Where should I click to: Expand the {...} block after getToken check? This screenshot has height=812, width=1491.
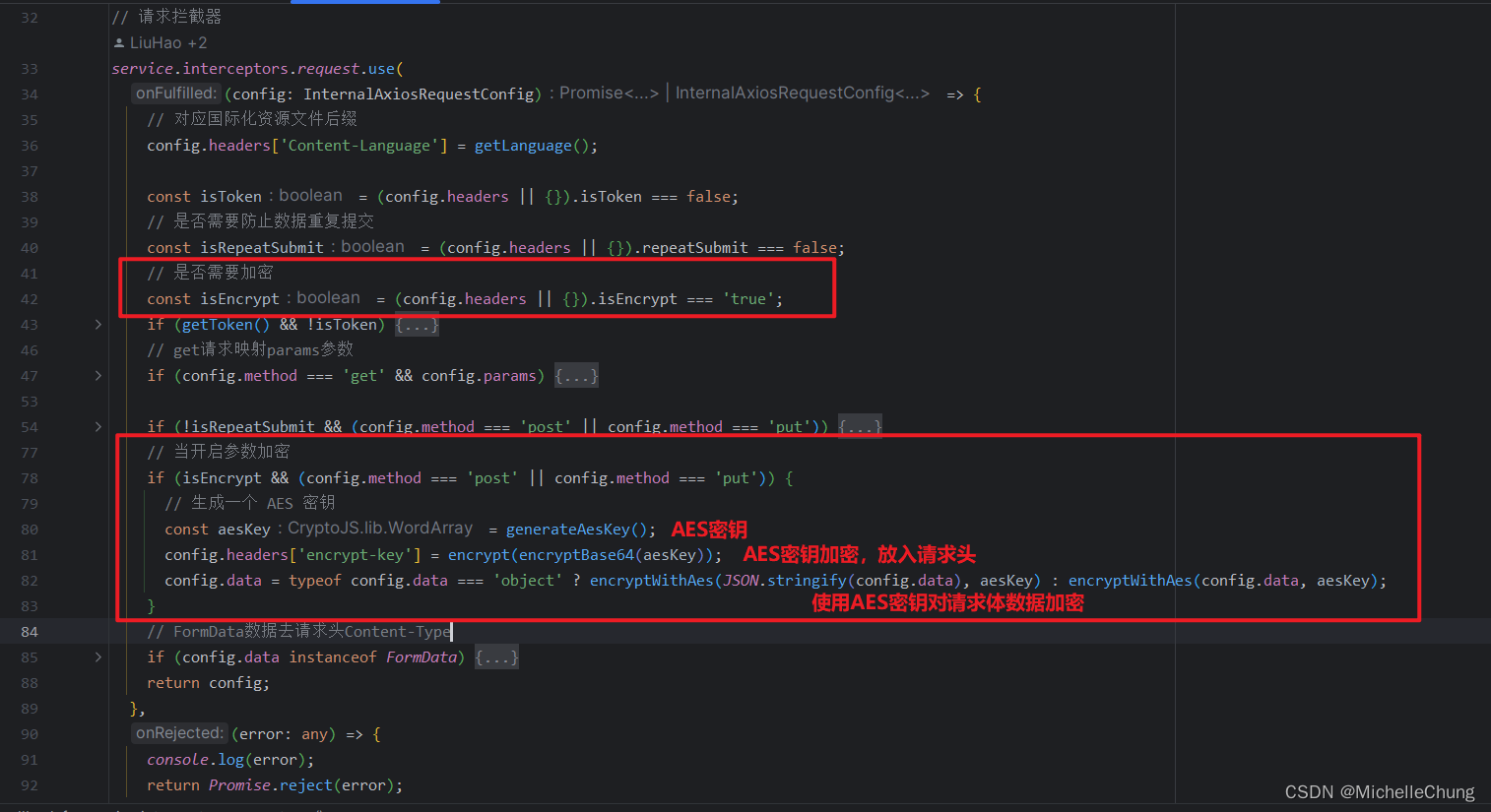coord(416,324)
